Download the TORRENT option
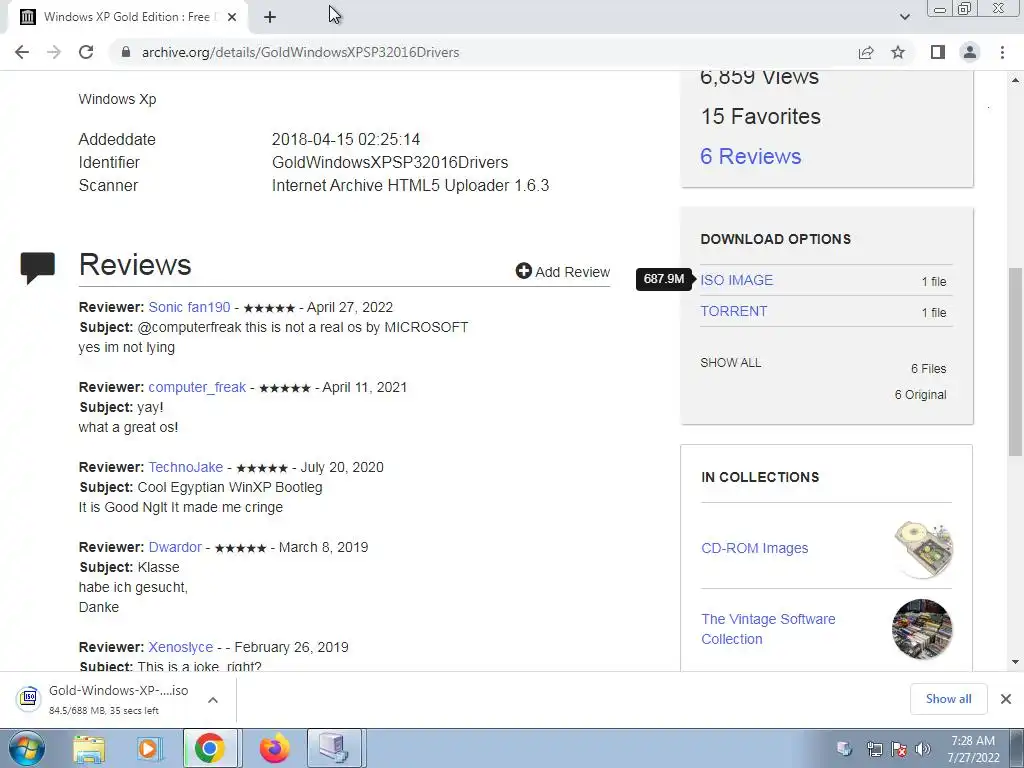Image resolution: width=1024 pixels, height=768 pixels. click(734, 312)
